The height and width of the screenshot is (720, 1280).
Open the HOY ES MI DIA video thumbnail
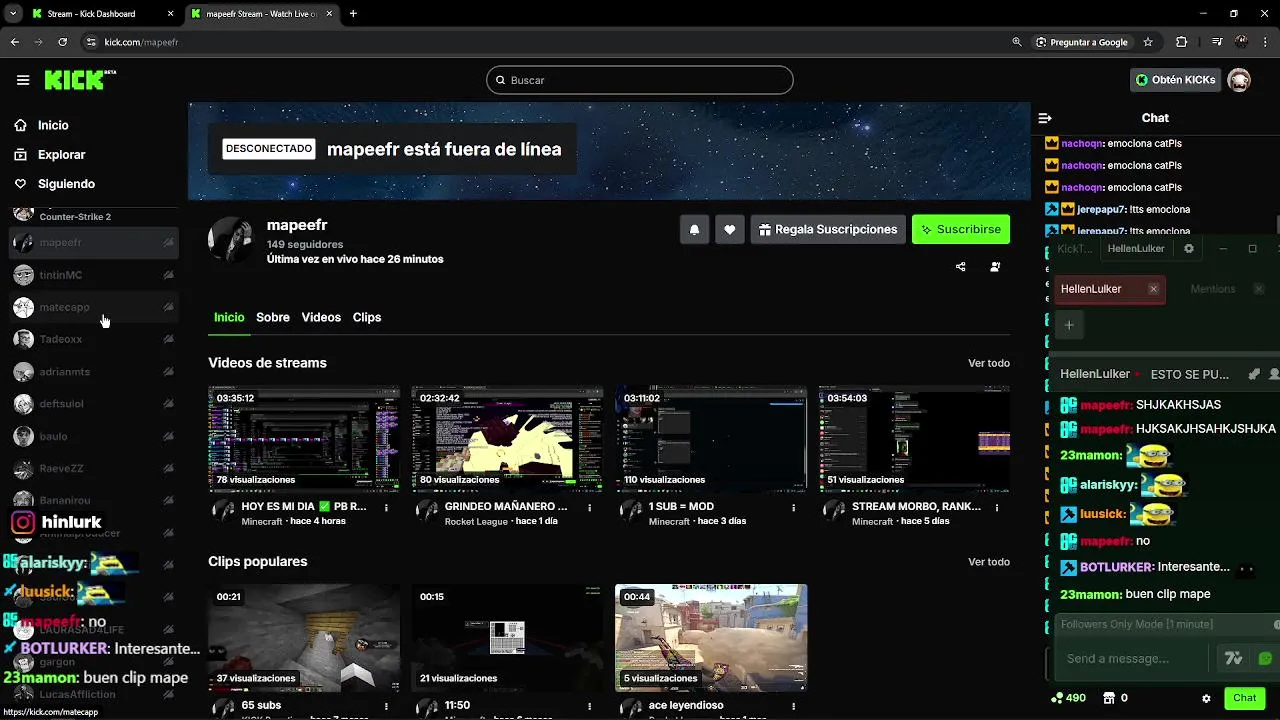tap(304, 439)
